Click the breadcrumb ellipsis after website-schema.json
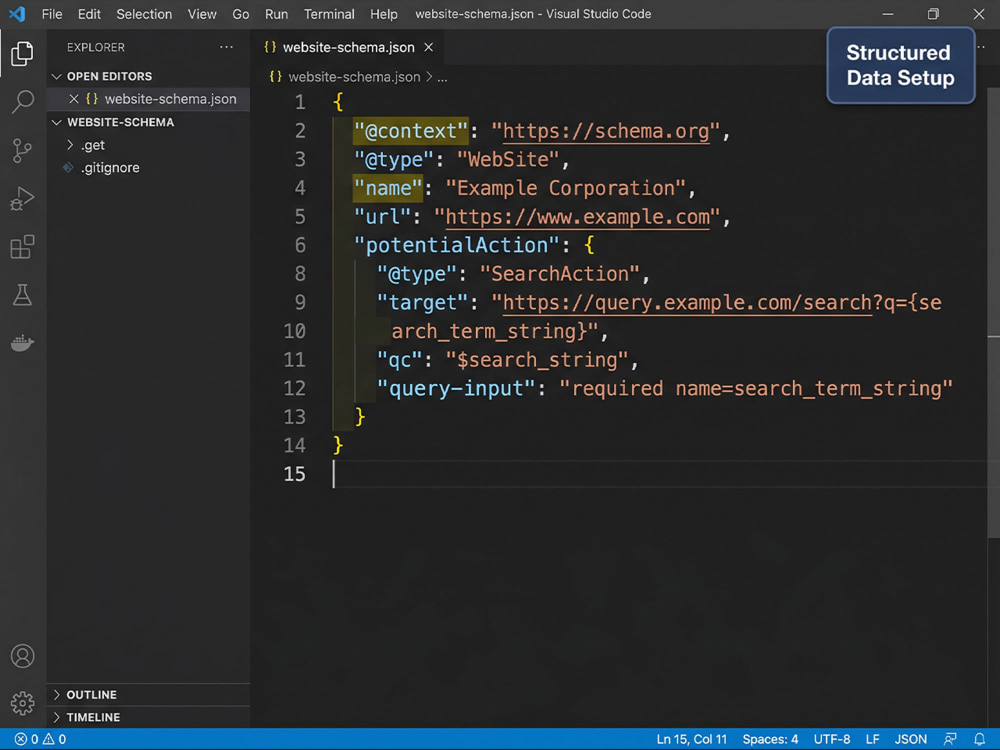This screenshot has height=750, width=1000. [442, 77]
